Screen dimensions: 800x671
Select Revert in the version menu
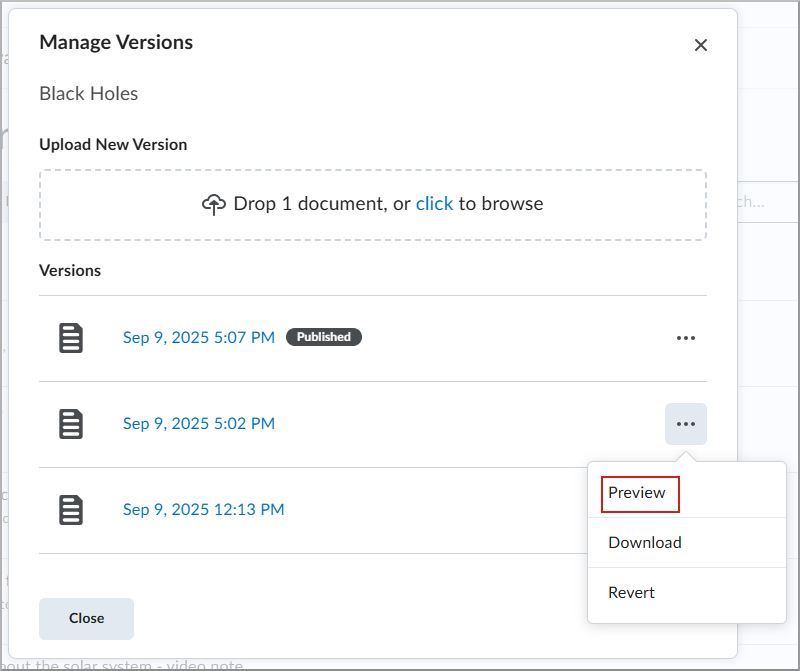point(631,593)
